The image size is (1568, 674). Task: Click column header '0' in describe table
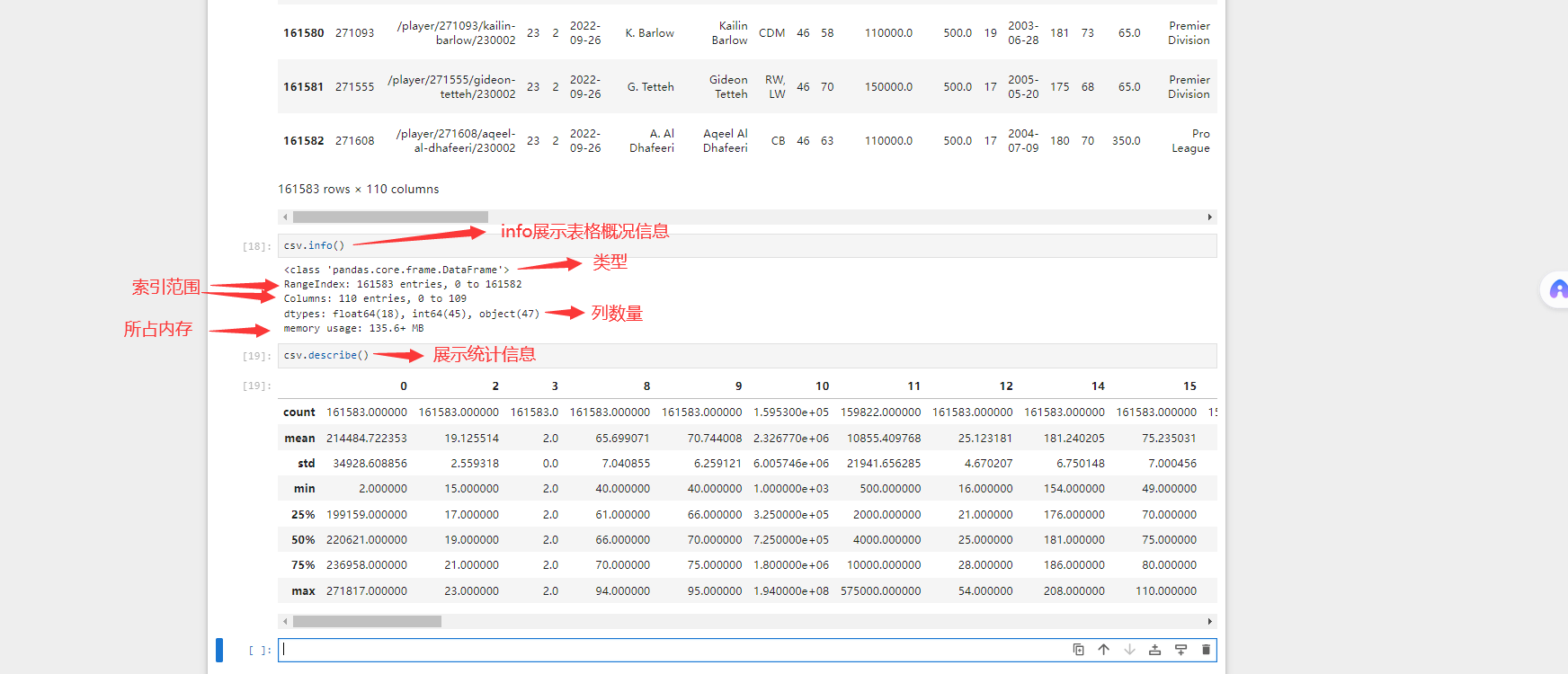(x=404, y=386)
